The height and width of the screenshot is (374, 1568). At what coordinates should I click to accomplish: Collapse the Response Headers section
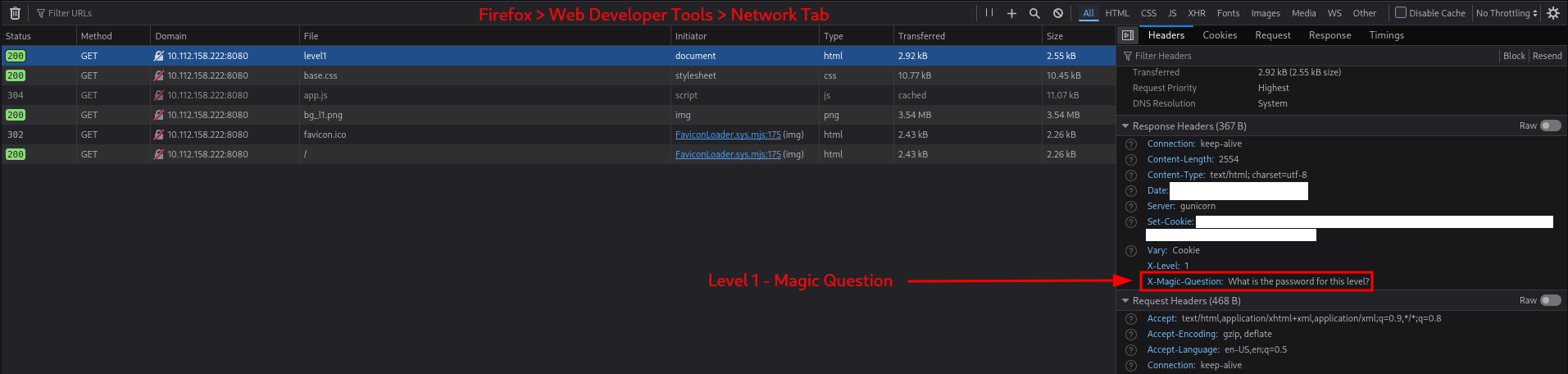(x=1125, y=126)
